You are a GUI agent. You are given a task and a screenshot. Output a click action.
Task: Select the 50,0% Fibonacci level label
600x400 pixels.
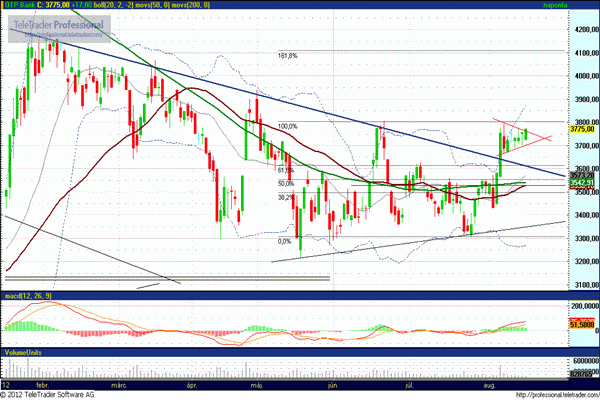285,184
